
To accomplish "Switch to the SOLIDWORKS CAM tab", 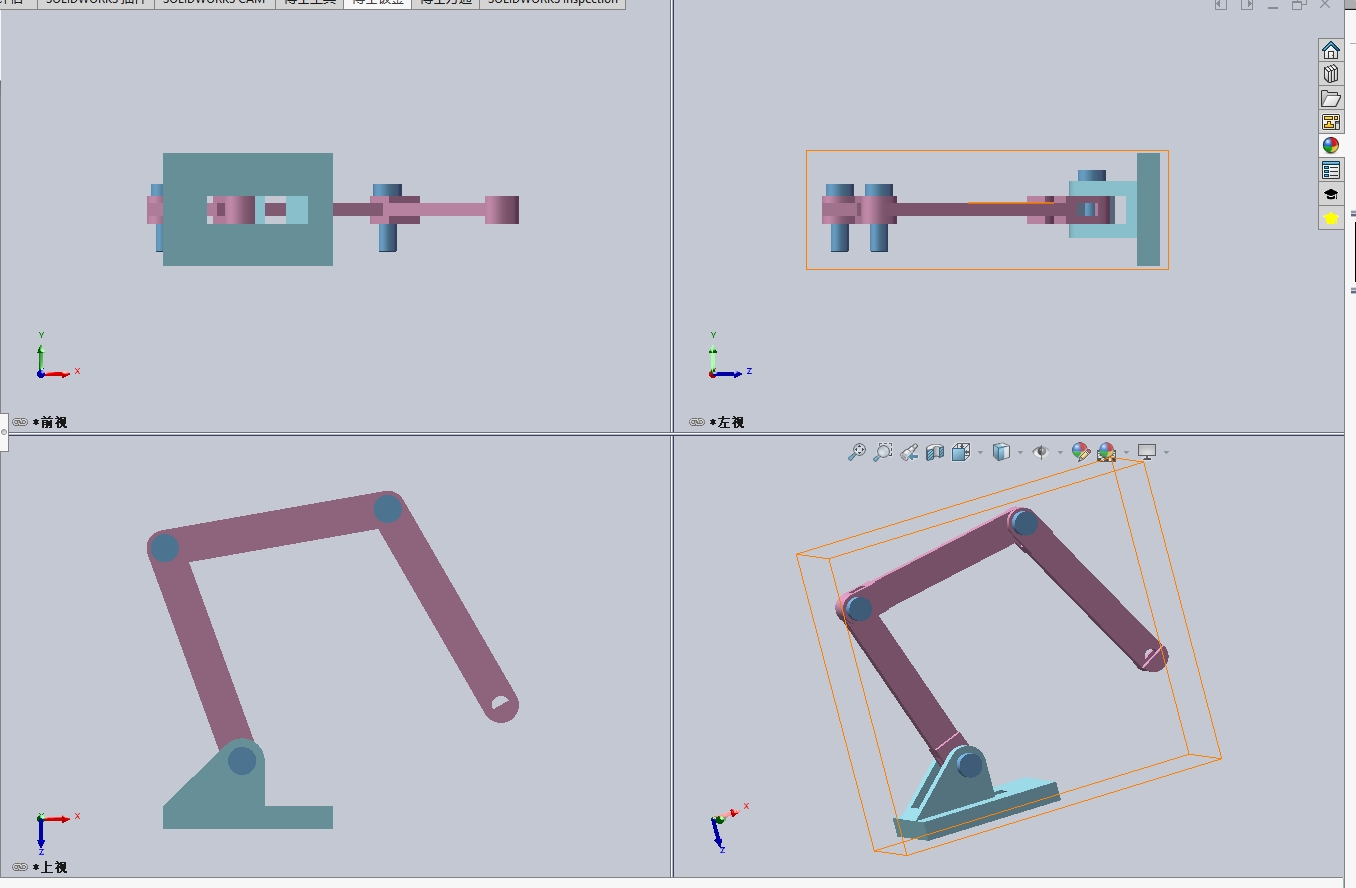I will (x=214, y=3).
